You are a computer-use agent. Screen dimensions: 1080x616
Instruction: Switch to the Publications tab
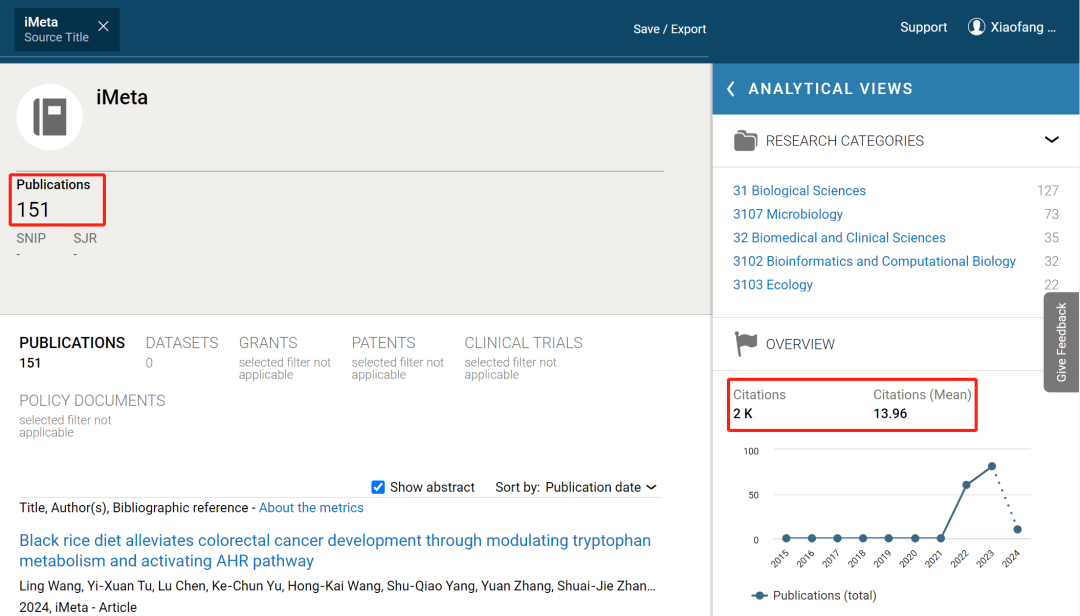click(72, 352)
